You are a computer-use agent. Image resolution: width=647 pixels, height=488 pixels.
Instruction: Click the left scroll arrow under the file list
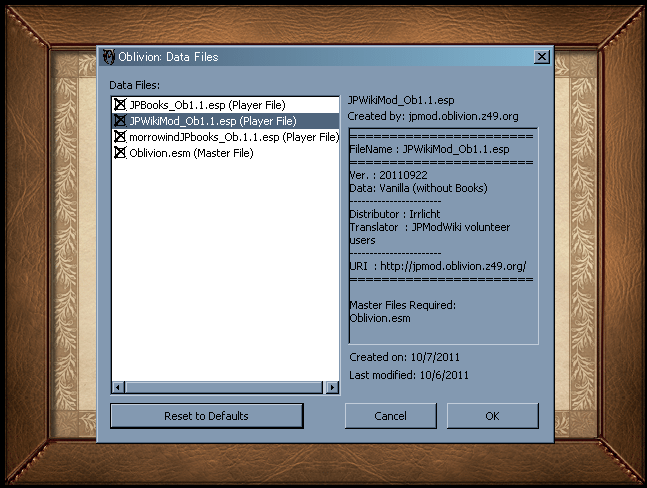tap(116, 387)
